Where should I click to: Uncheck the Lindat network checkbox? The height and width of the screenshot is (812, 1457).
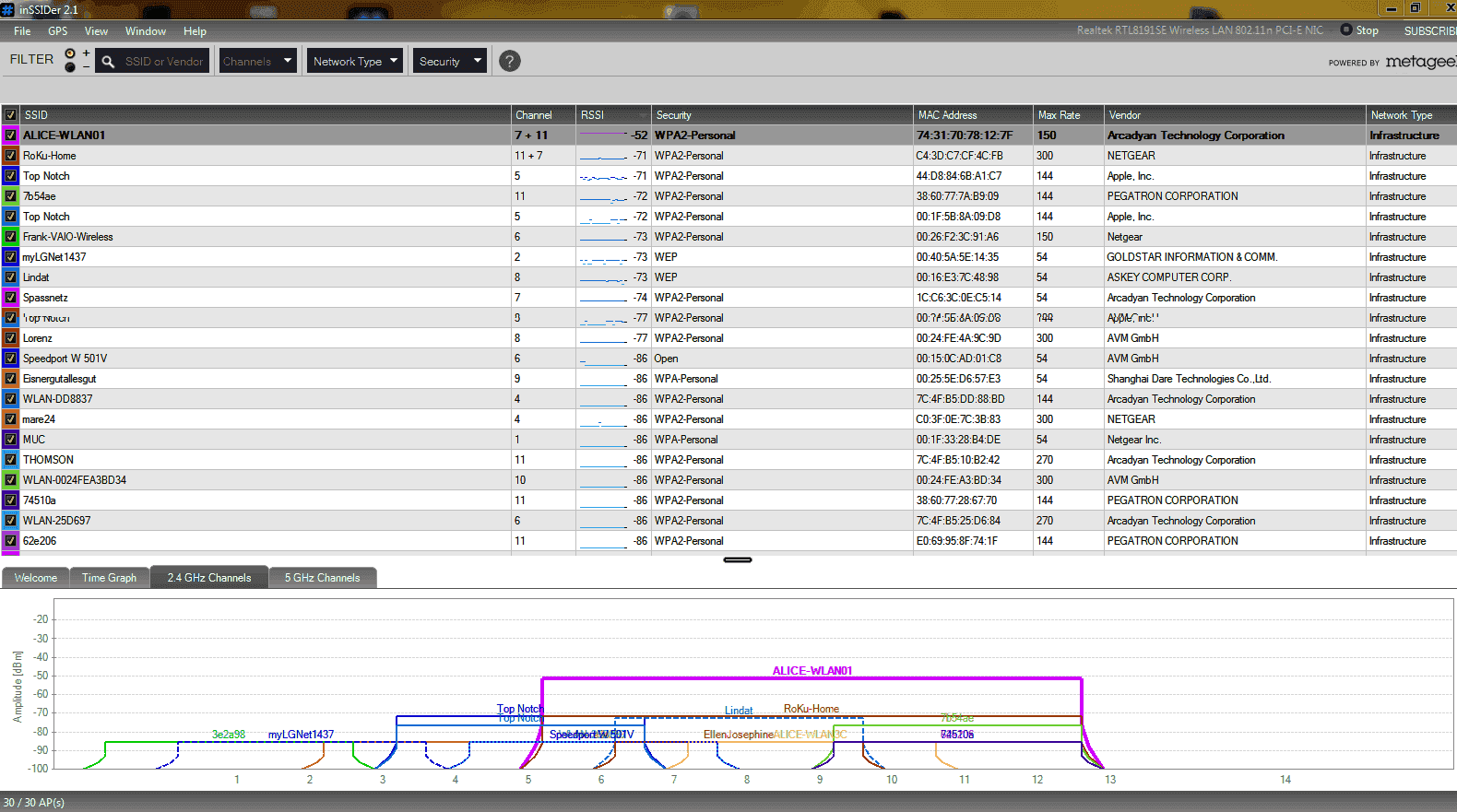(x=11, y=277)
